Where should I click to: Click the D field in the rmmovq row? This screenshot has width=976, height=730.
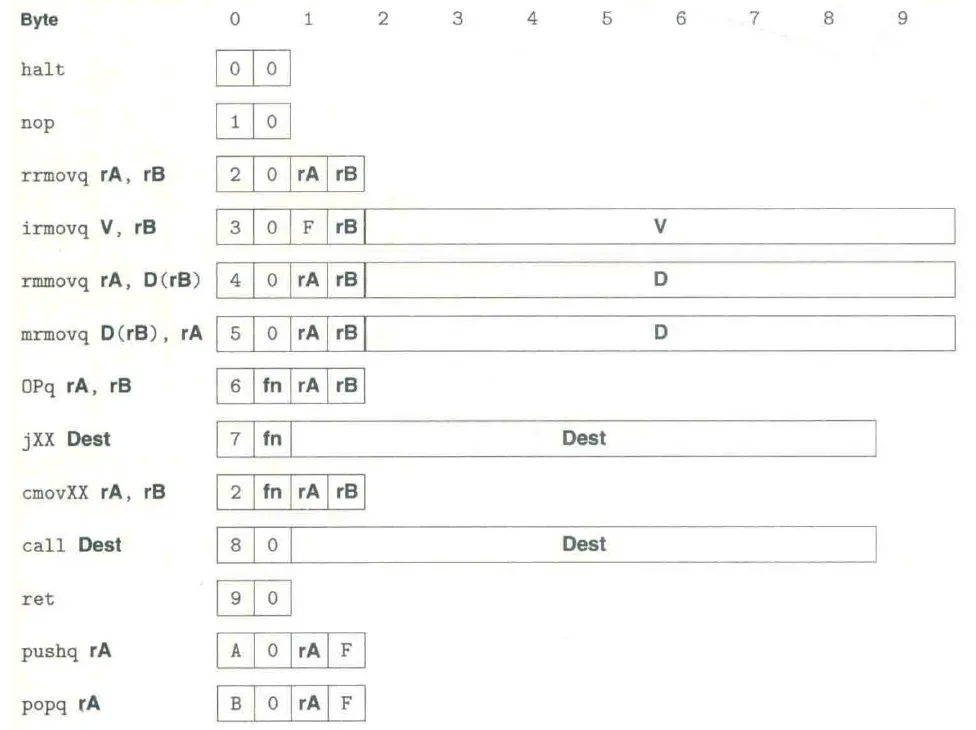coord(660,280)
